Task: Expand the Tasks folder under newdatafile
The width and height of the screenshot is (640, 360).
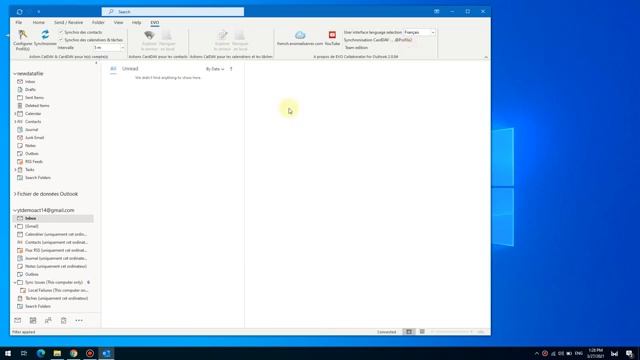Action: [15, 169]
